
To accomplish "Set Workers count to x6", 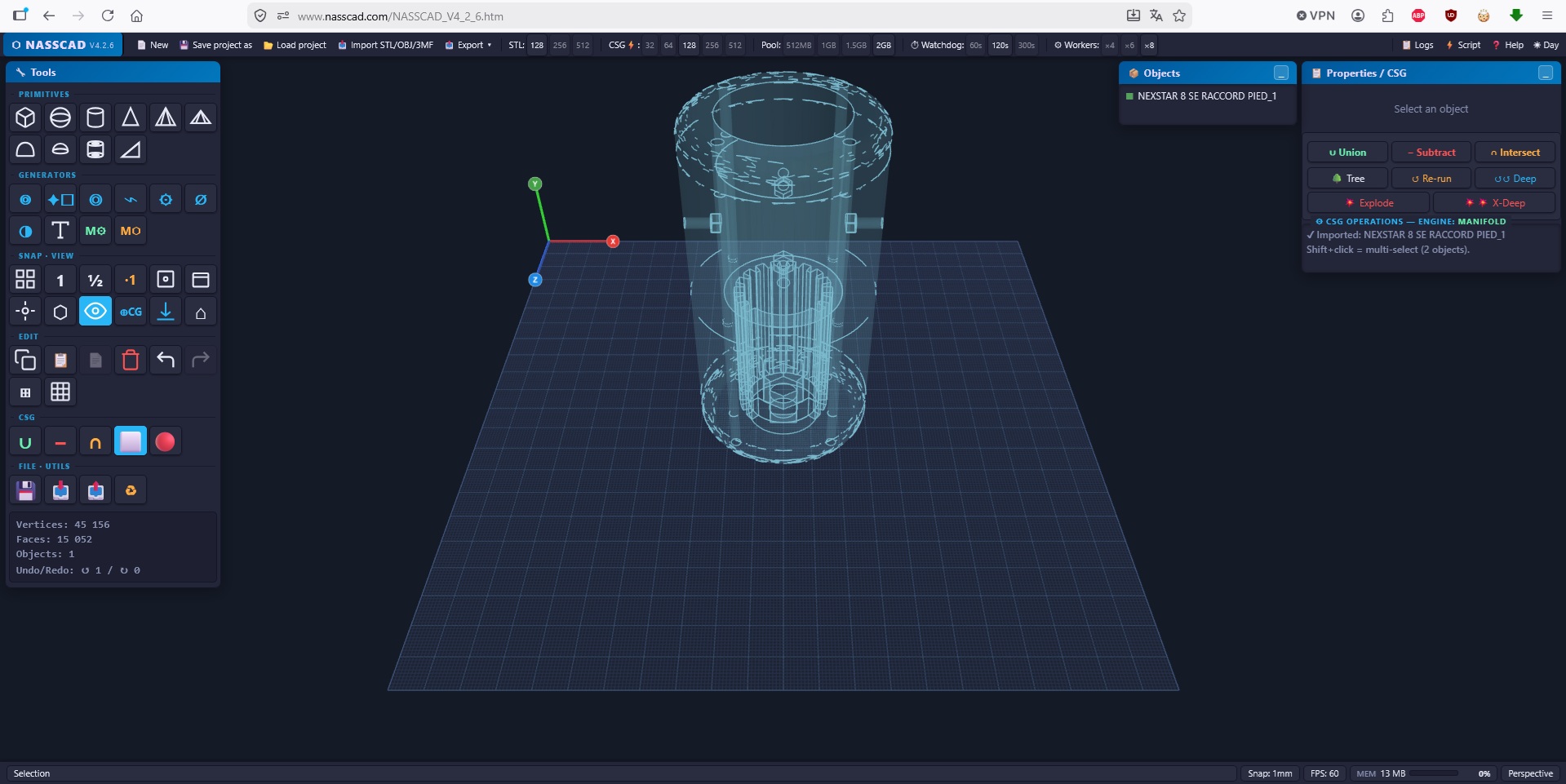I will (x=1129, y=45).
